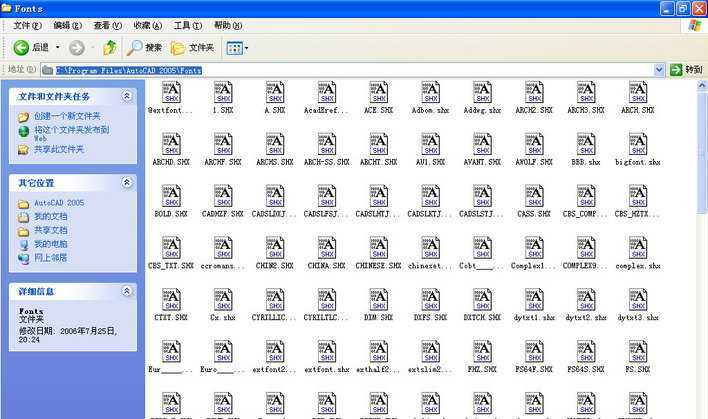Image resolution: width=708 pixels, height=419 pixels.
Task: Open AutoCAD 2005 in Other Places
Action: (59, 203)
